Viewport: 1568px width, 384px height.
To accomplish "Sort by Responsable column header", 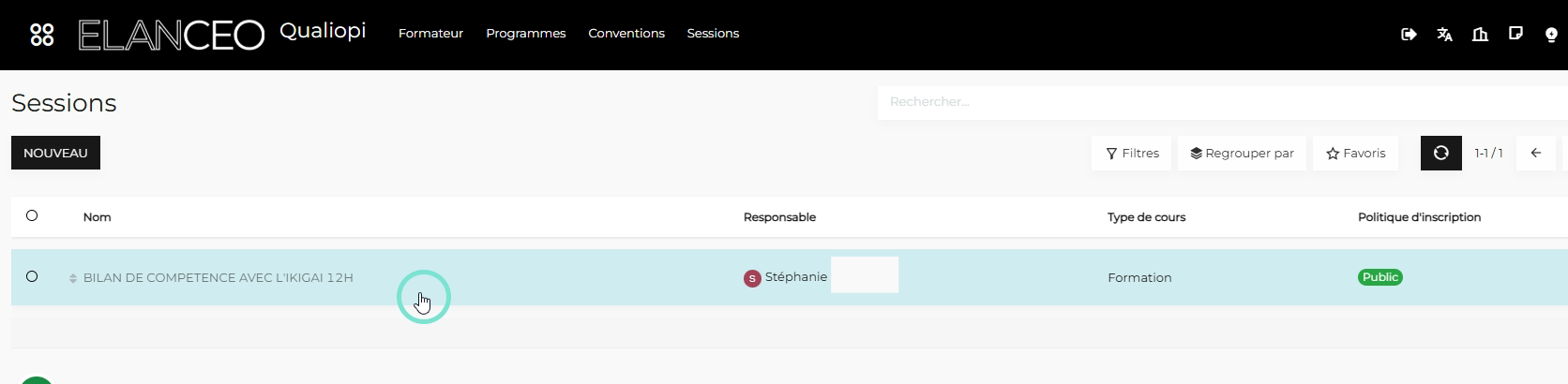I will tap(779, 217).
